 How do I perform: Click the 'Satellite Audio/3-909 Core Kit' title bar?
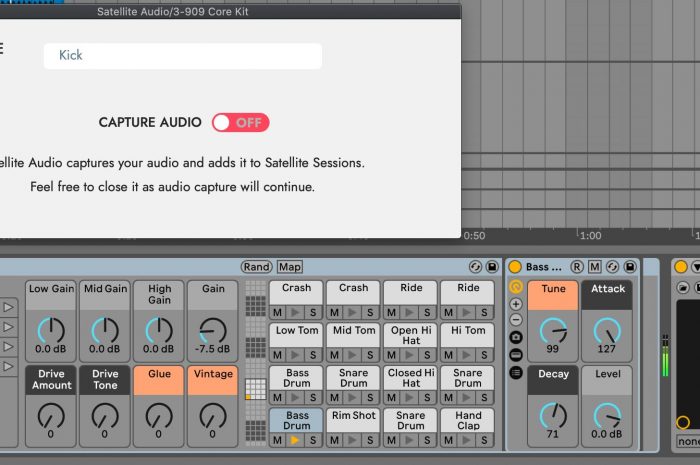[x=230, y=12]
